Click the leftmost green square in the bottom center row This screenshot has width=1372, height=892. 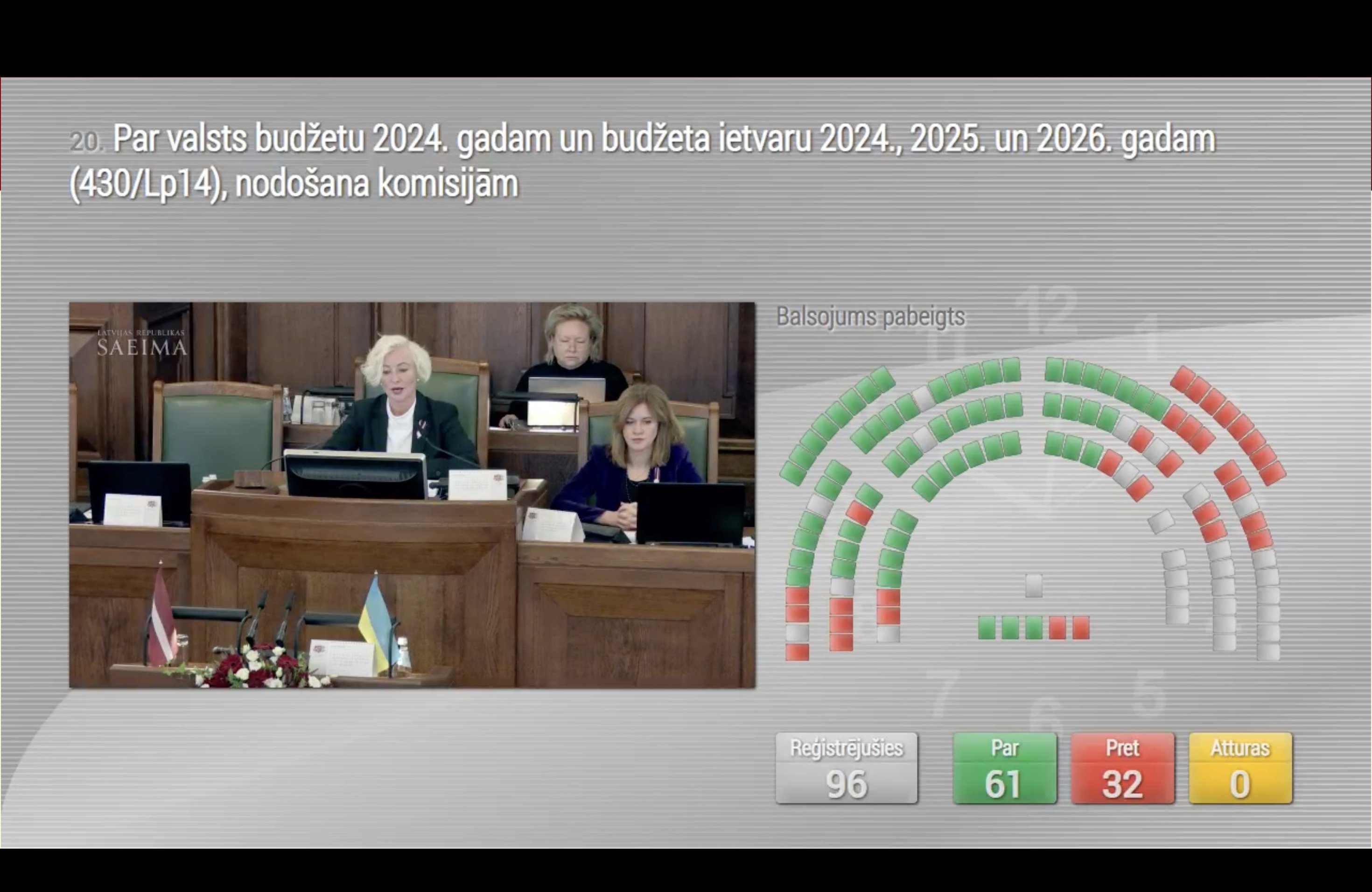987,627
